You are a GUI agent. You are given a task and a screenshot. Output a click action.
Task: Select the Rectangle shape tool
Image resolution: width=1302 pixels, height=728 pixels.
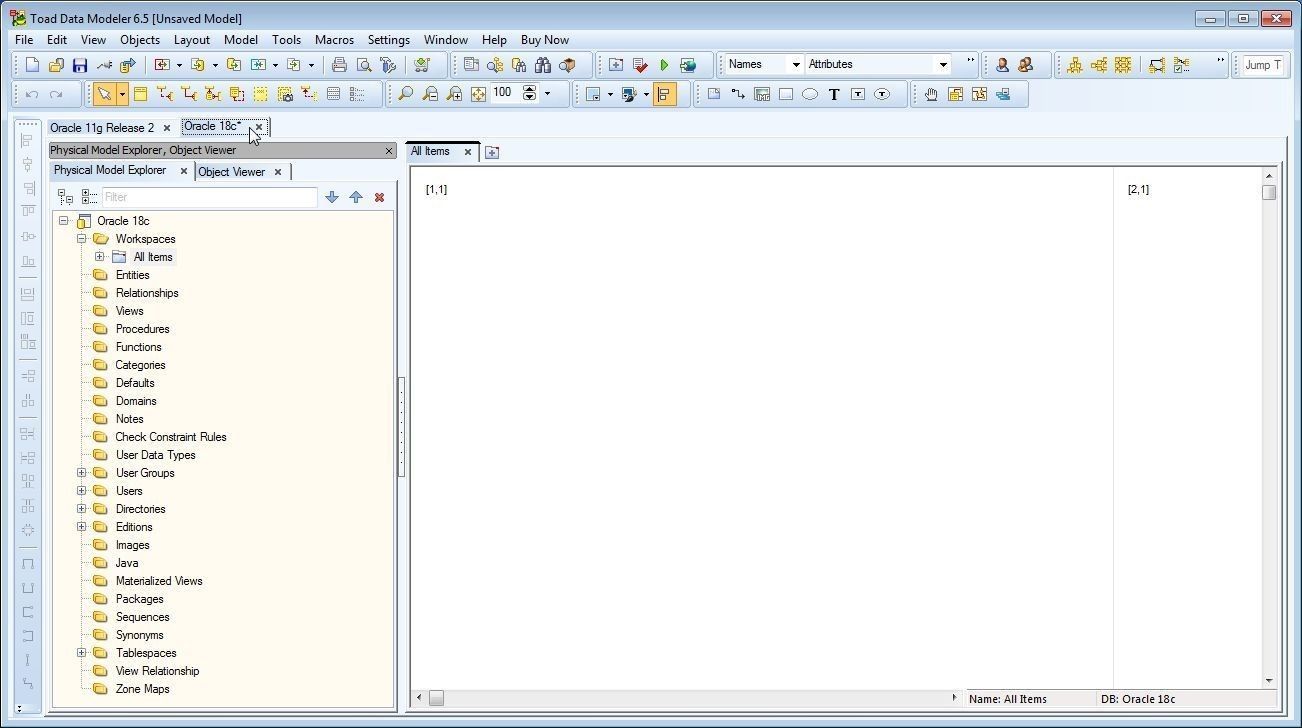coord(786,94)
